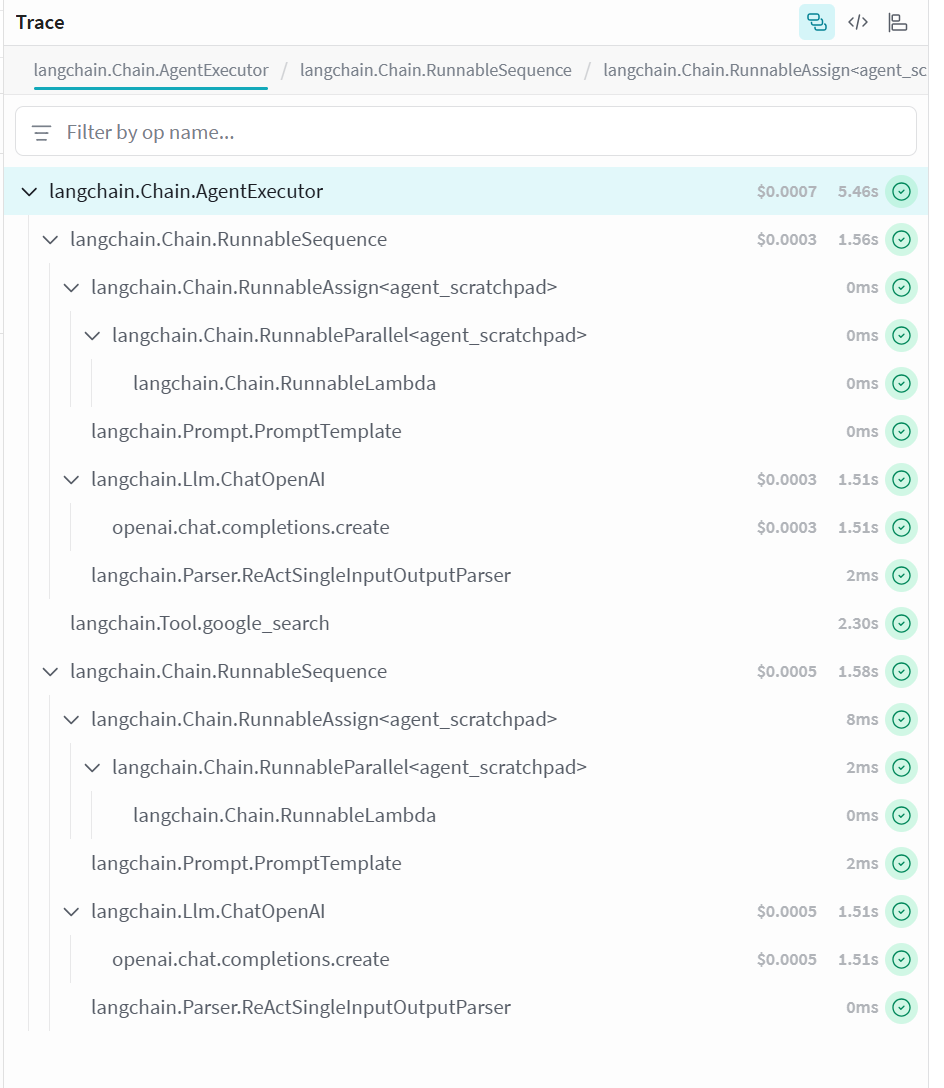This screenshot has width=944, height=1088.
Task: Click status check icon on 8ms RunnableAssign row
Action: click(x=901, y=719)
